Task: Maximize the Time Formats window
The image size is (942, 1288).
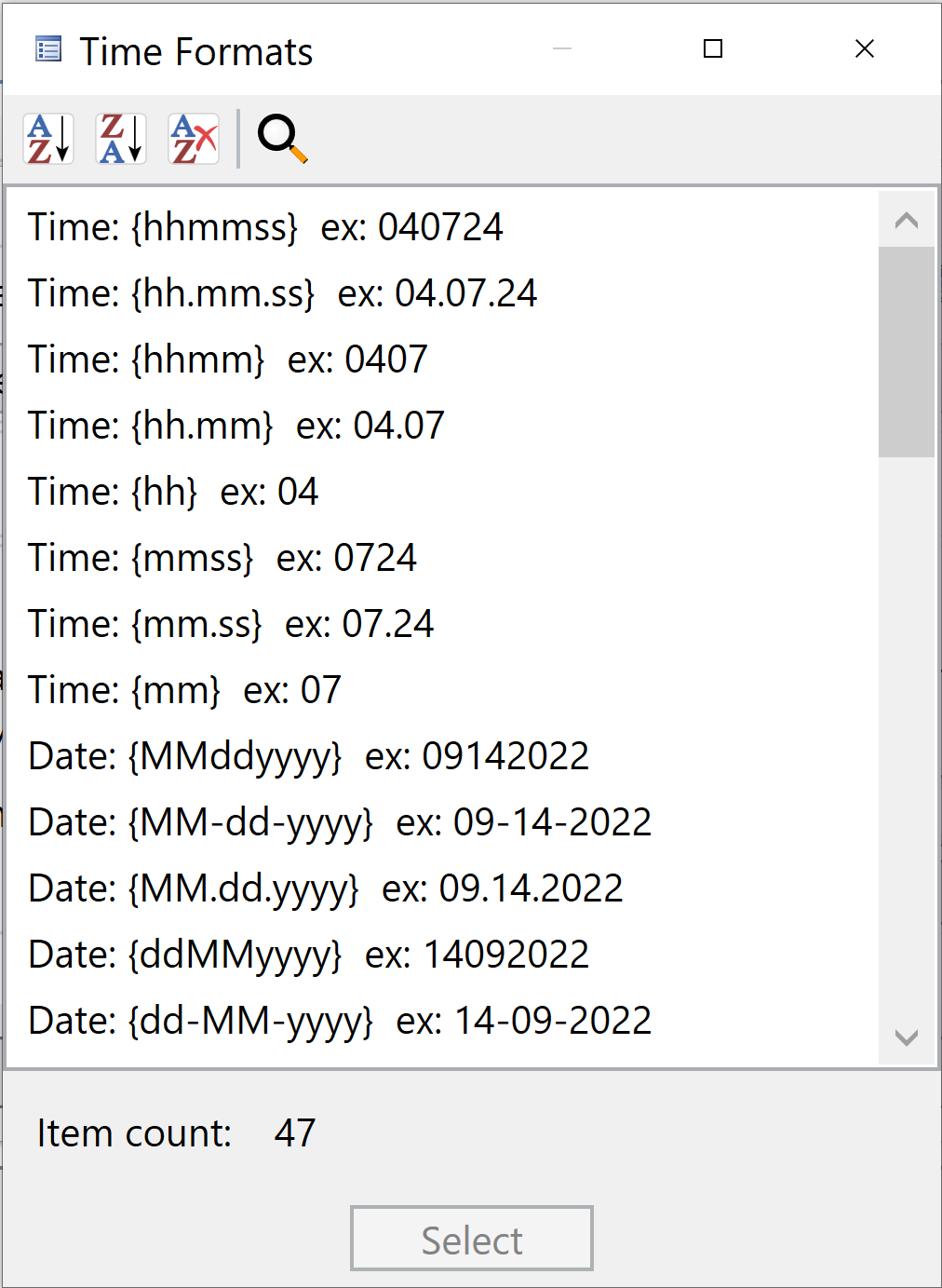Action: pyautogui.click(x=713, y=48)
